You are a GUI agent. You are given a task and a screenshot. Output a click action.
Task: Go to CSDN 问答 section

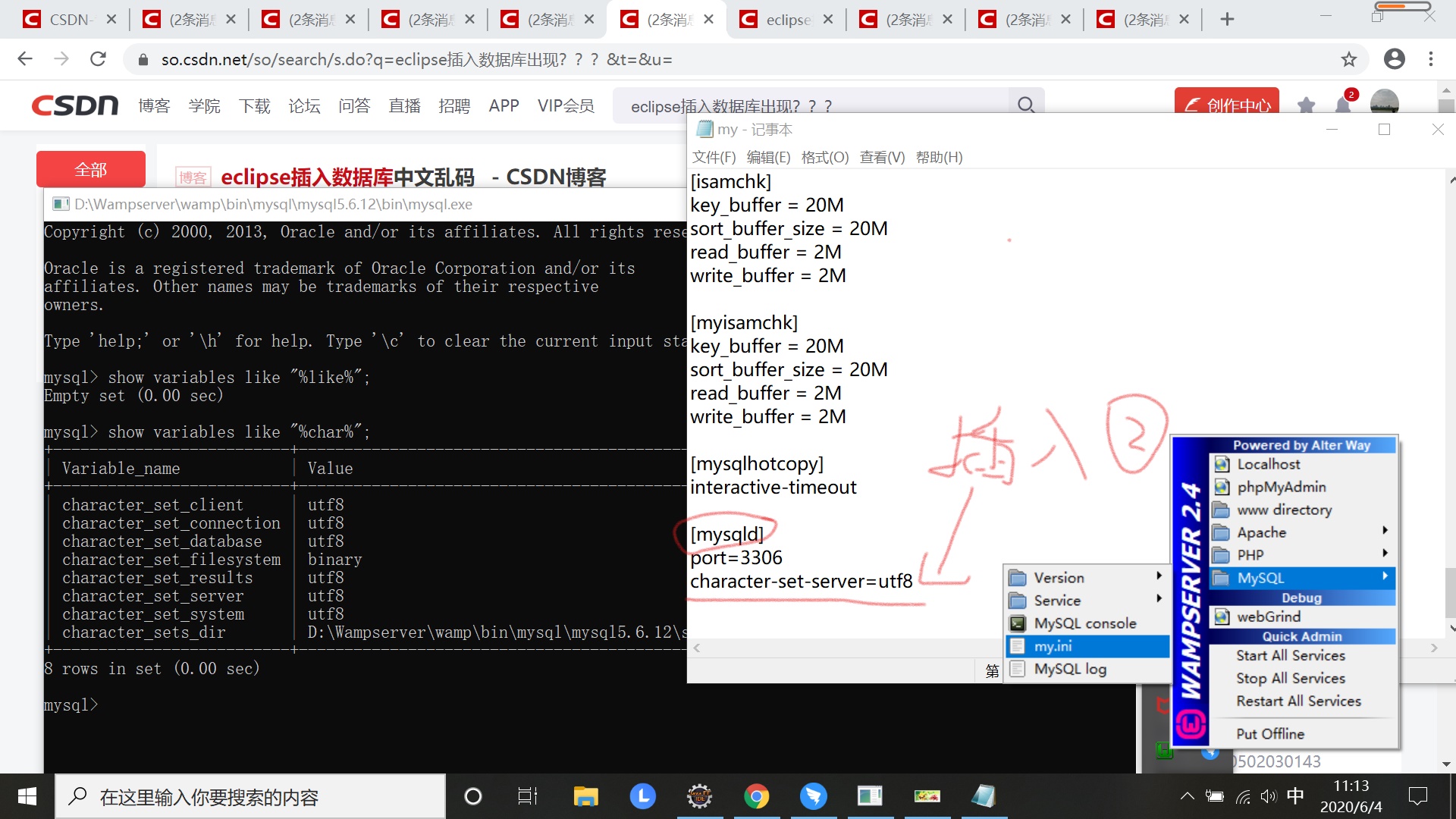[x=354, y=105]
